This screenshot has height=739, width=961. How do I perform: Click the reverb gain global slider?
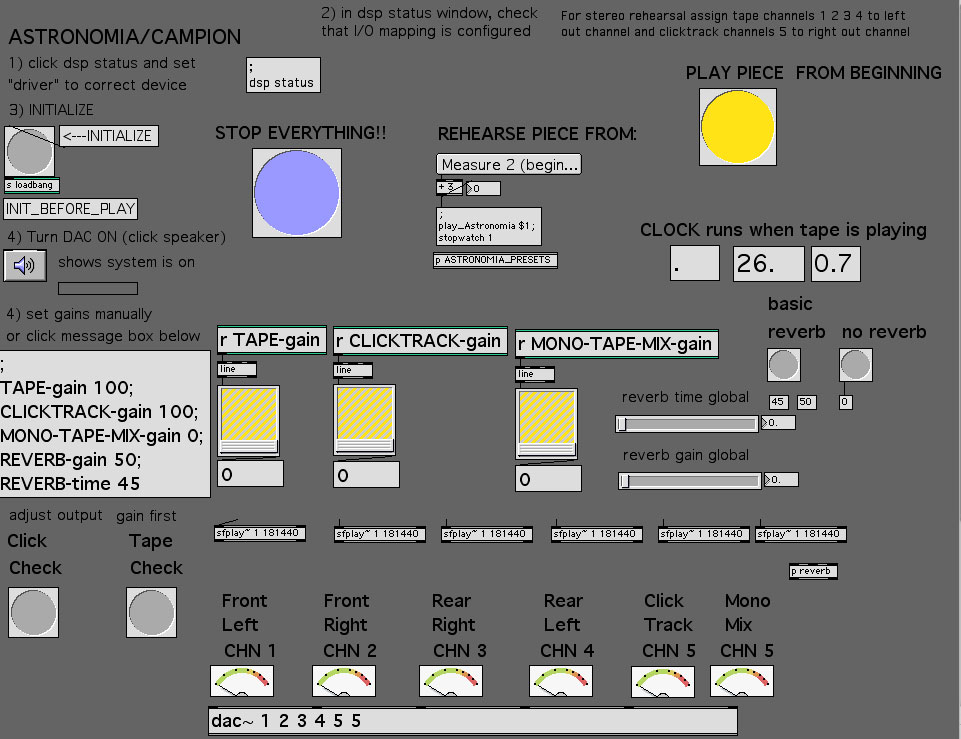point(688,481)
